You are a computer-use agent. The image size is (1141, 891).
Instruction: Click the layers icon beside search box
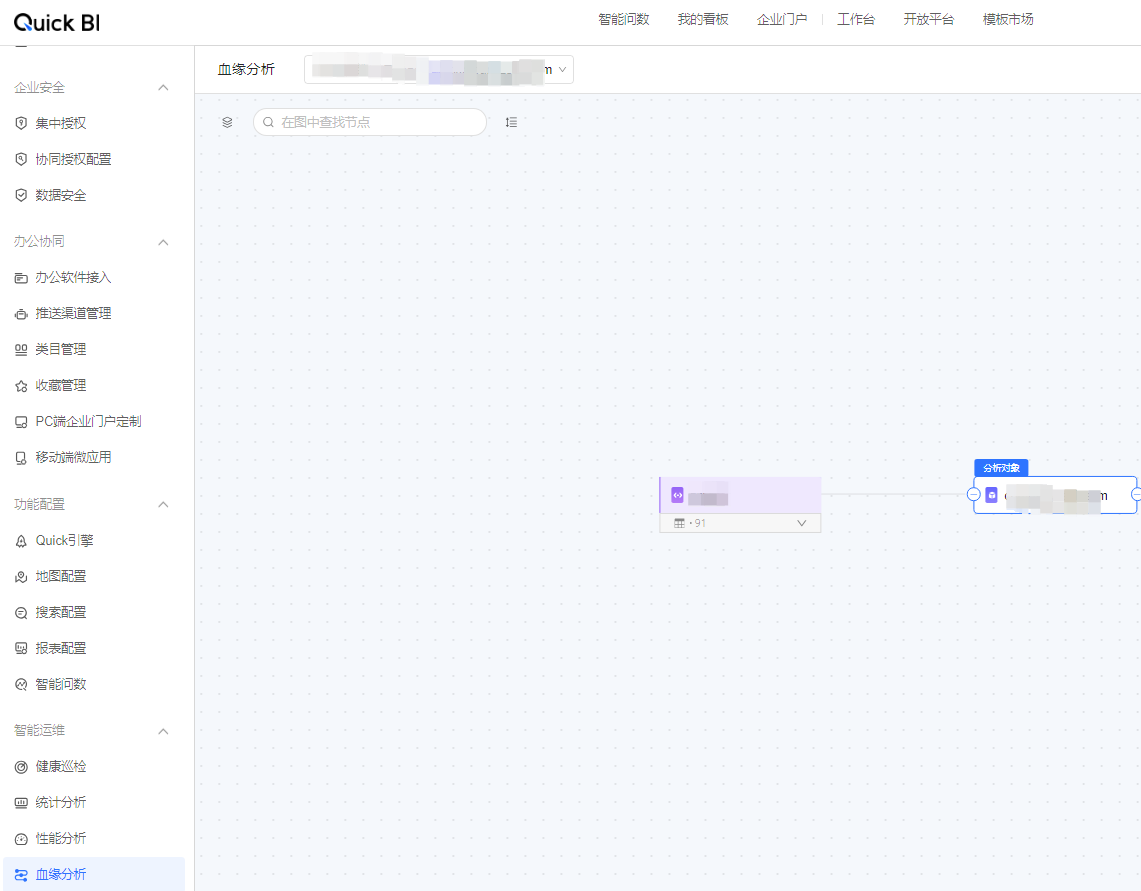[x=227, y=122]
